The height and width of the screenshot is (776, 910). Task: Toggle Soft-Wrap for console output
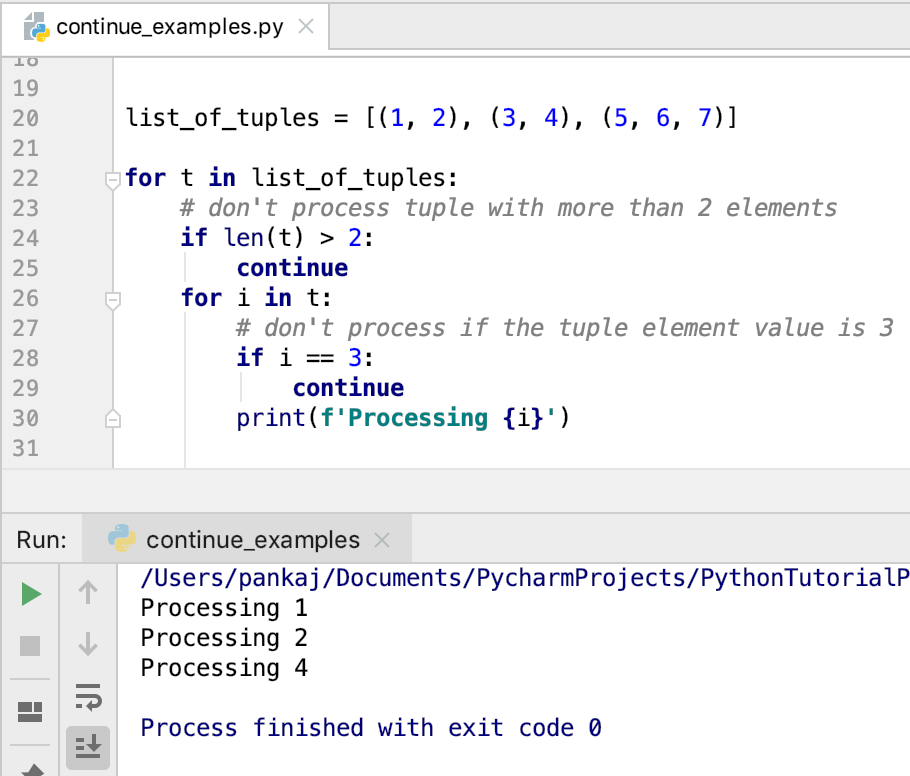pos(88,696)
